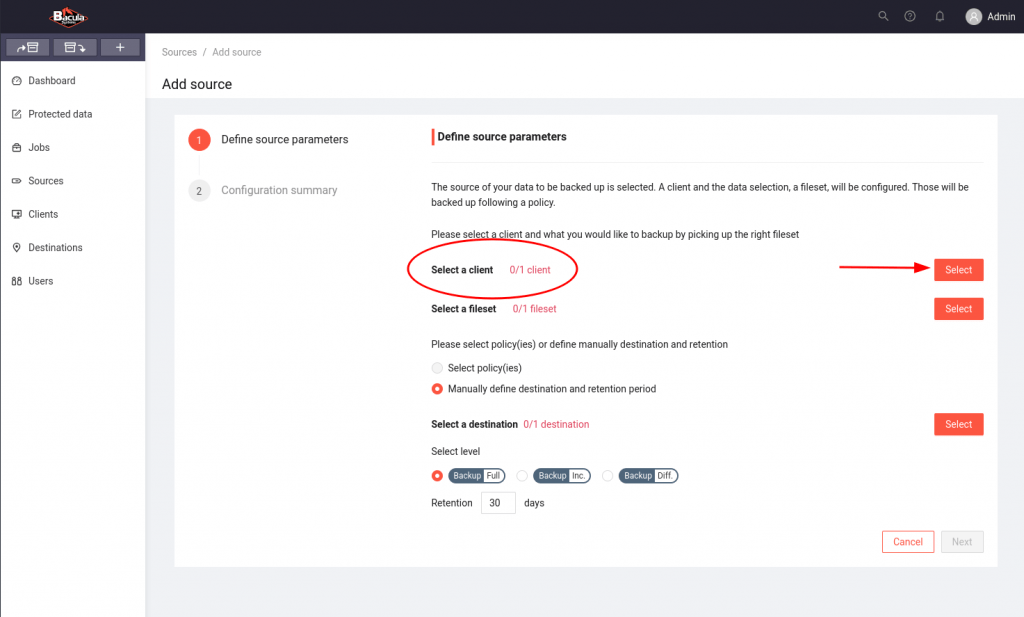Image resolution: width=1024 pixels, height=617 pixels.
Task: Select the Backup Full level radio button
Action: pos(437,476)
